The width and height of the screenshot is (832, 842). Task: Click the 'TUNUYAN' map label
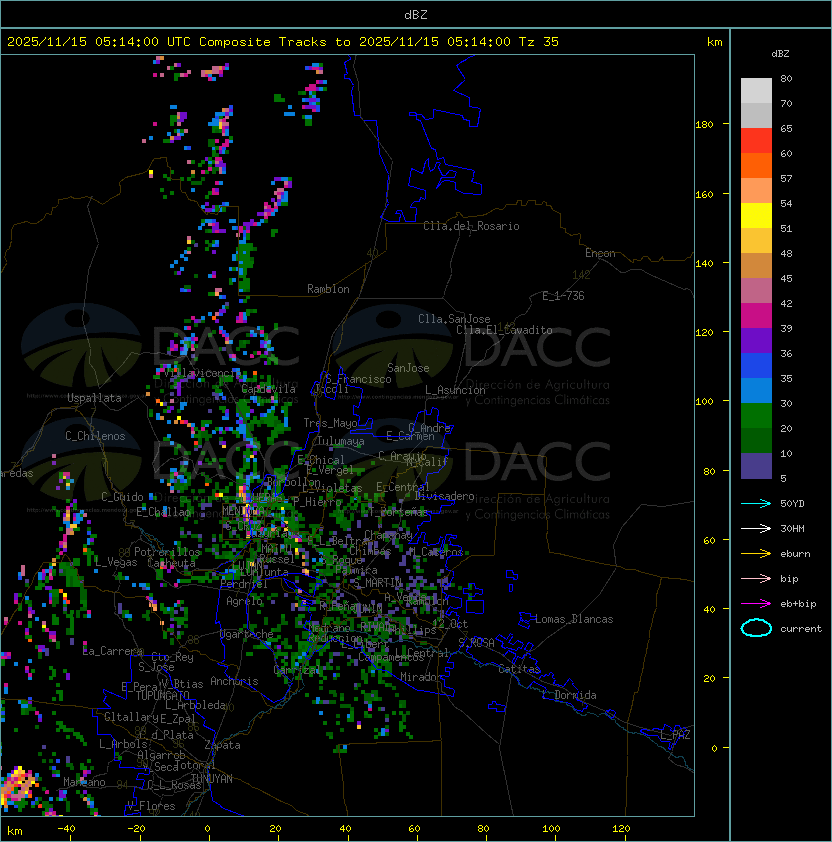pos(212,779)
